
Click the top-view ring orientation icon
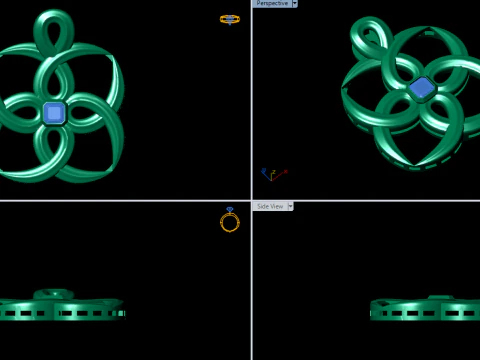coord(230,19)
